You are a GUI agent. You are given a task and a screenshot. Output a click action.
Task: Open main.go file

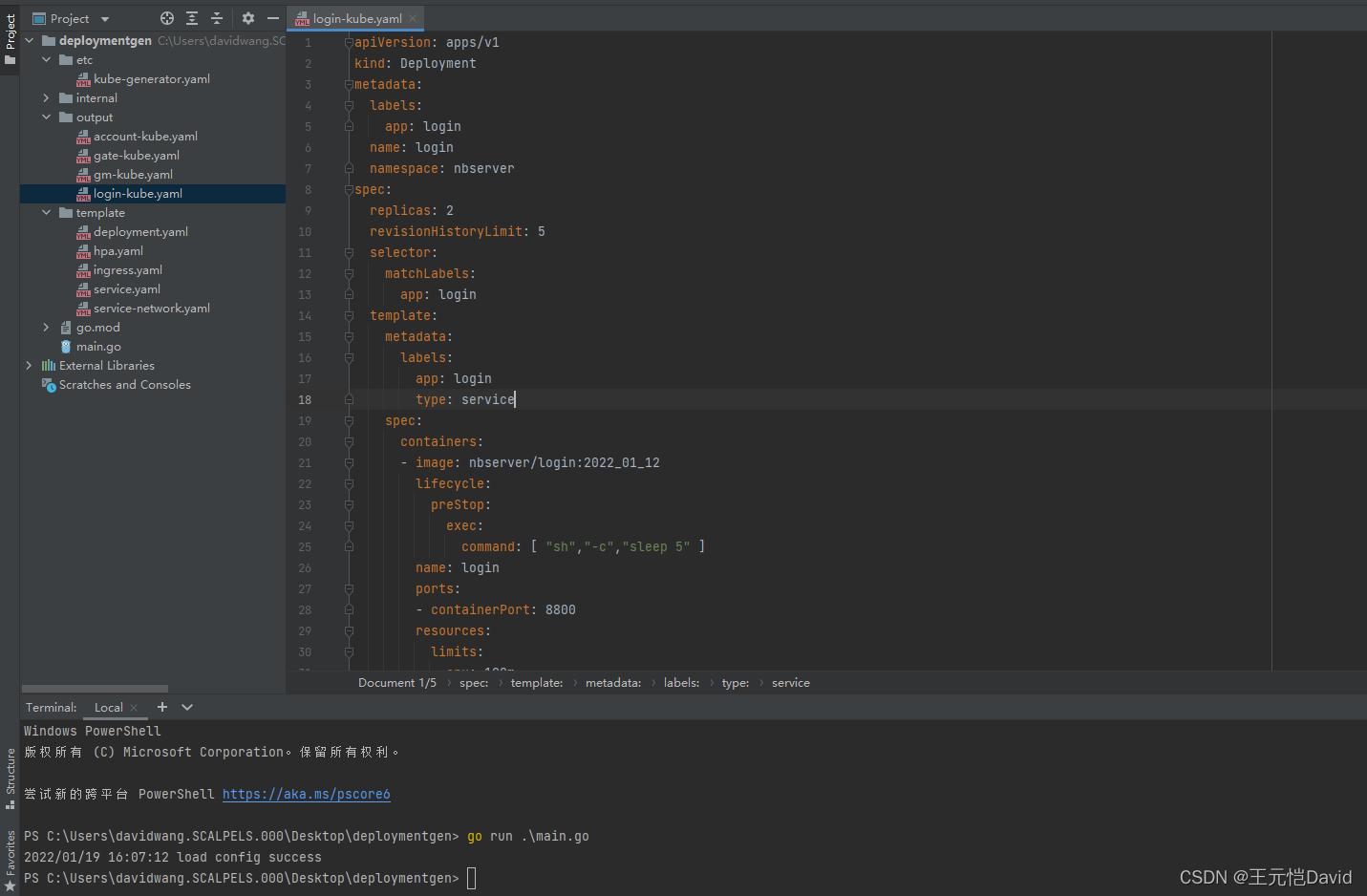98,347
